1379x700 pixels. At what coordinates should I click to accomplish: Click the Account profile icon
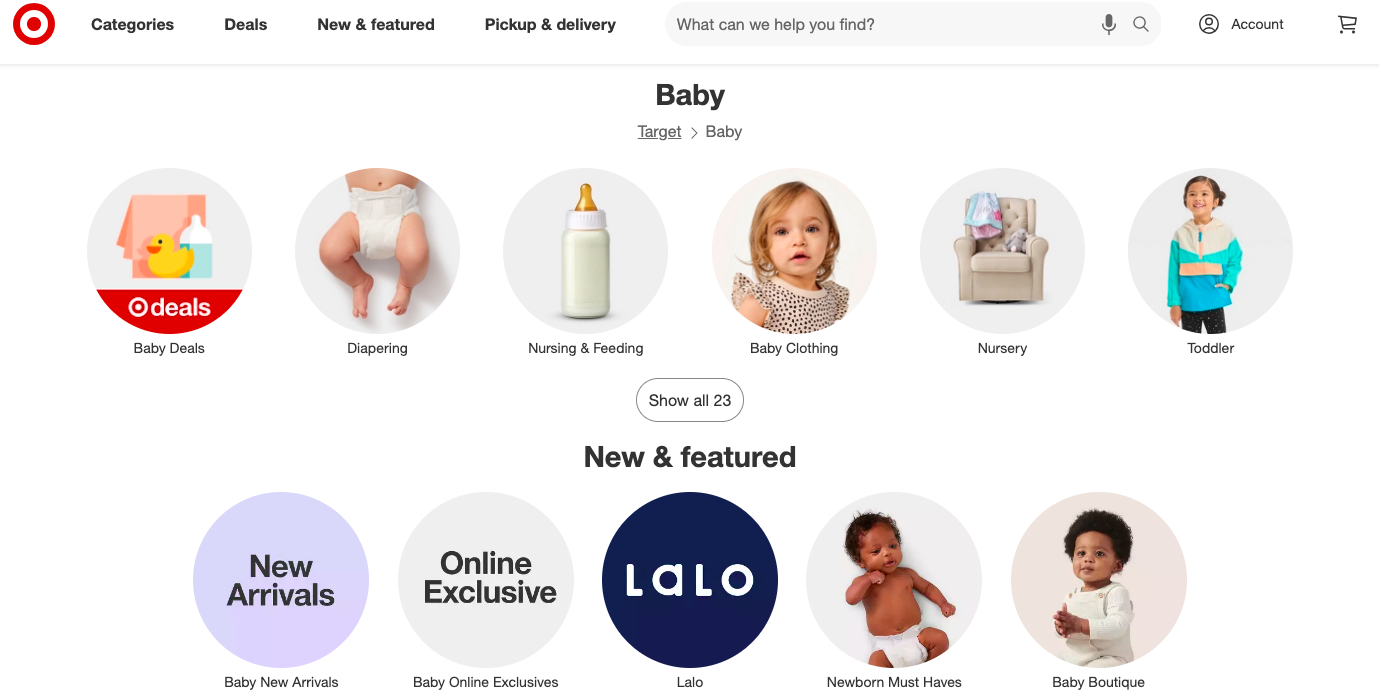(1209, 24)
